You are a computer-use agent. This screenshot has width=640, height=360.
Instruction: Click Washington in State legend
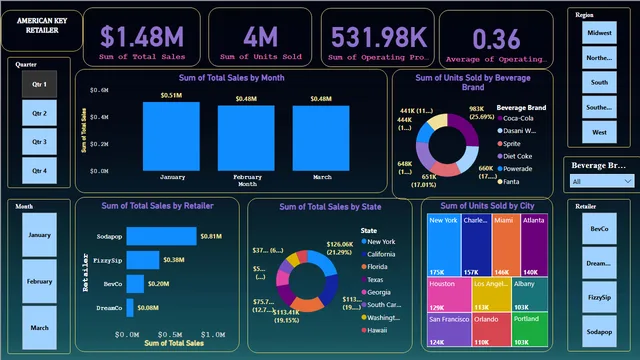[x=381, y=318]
